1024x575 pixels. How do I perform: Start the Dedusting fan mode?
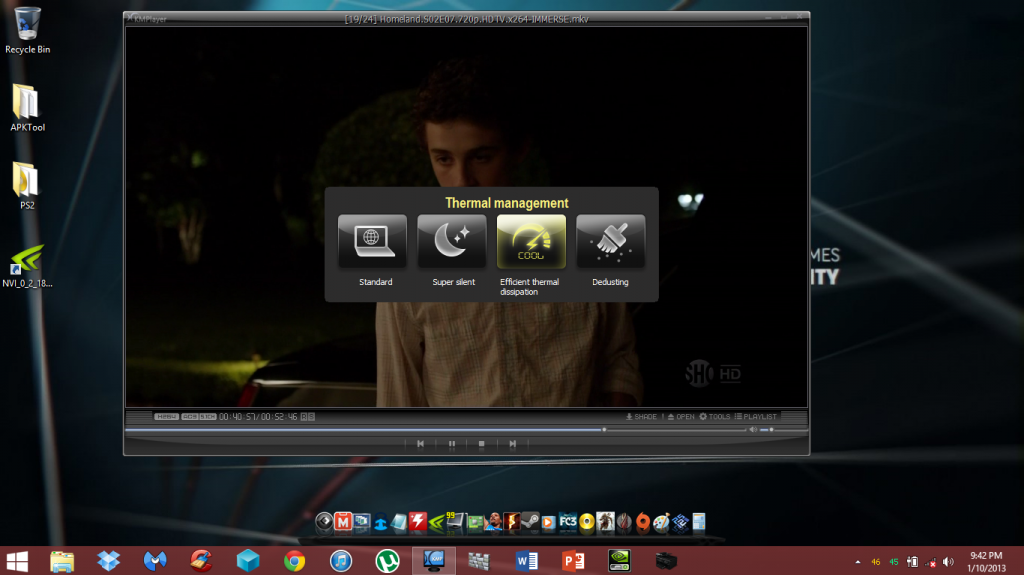(611, 241)
